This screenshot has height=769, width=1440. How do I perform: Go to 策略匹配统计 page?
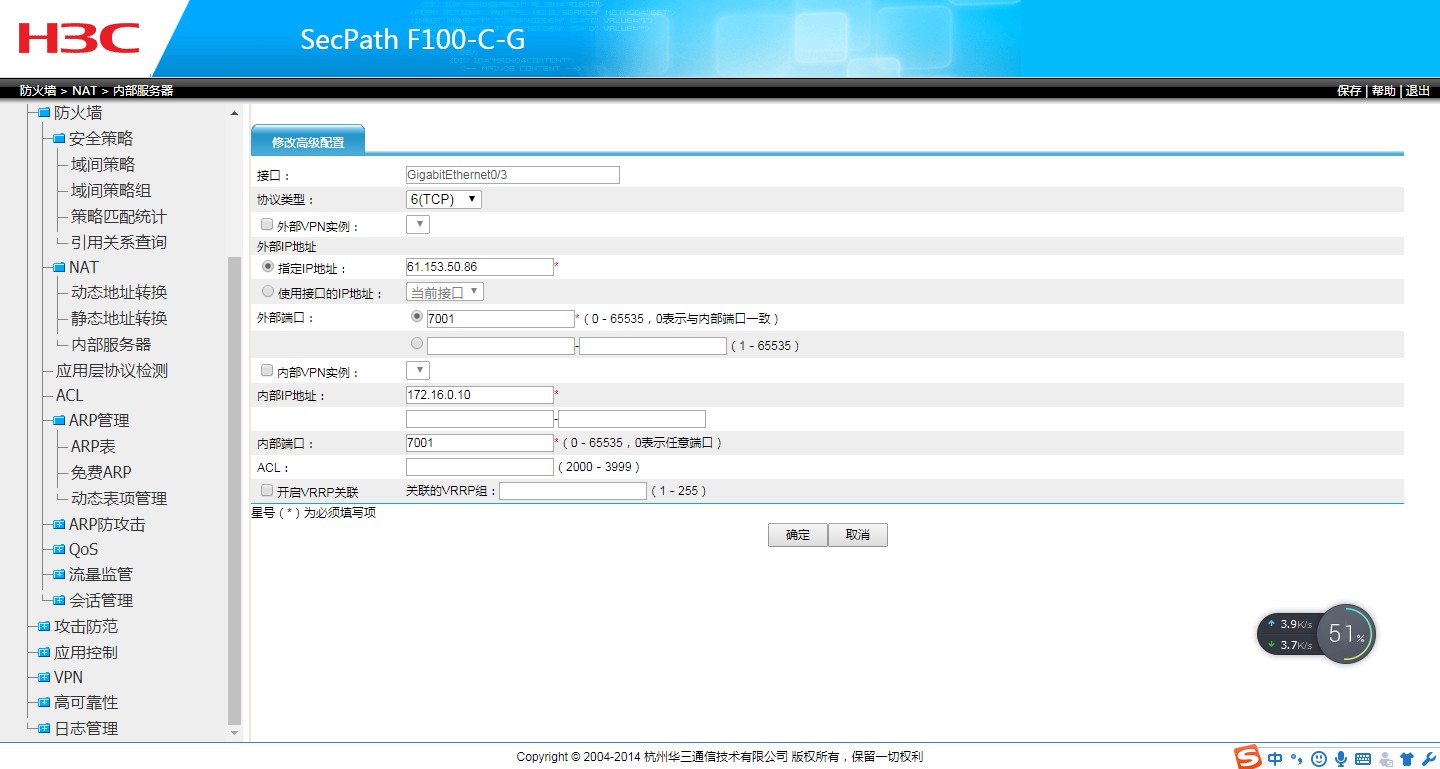pos(119,217)
